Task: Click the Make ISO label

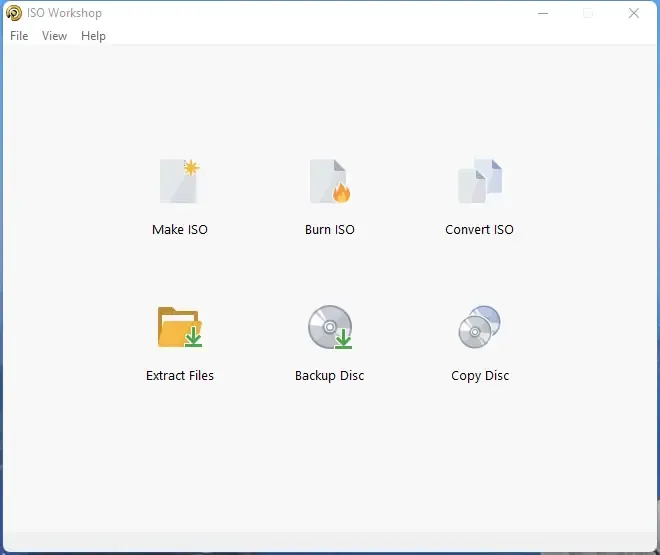Action: pyautogui.click(x=180, y=230)
